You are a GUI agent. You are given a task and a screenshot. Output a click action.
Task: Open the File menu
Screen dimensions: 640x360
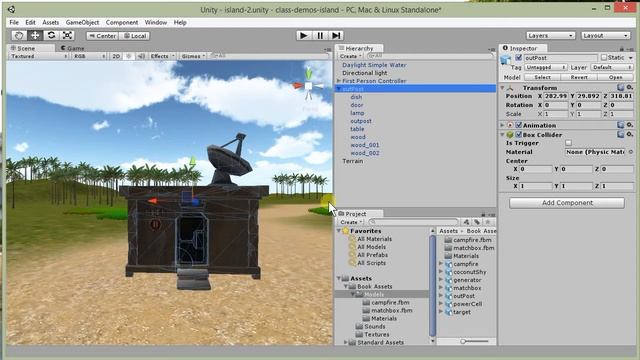point(14,22)
